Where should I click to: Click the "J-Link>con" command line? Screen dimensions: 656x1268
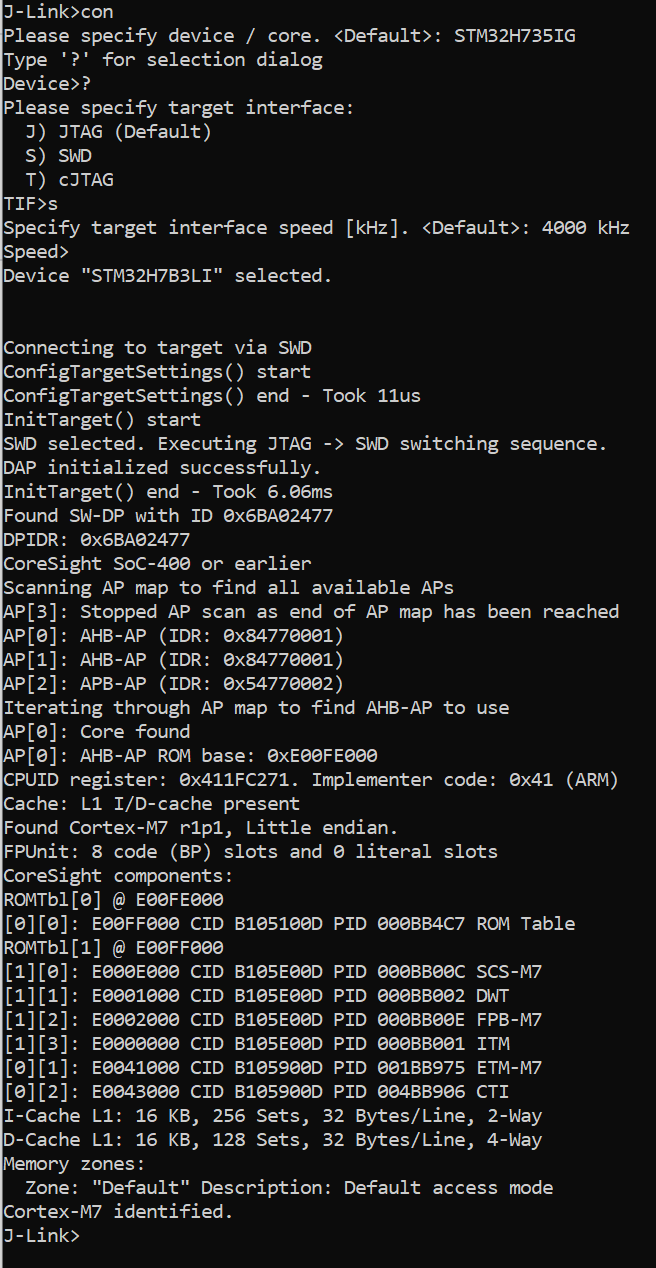[58, 12]
